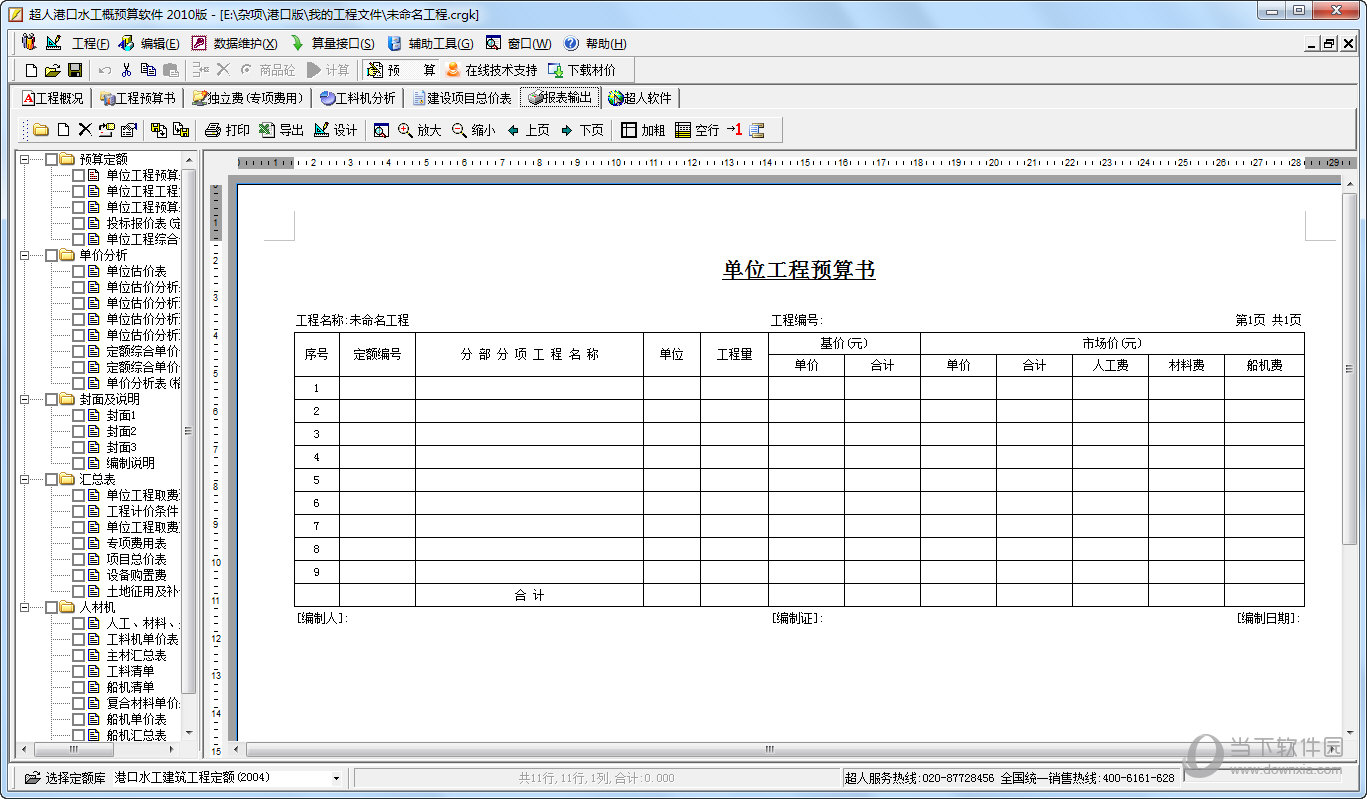Check the 项目总价表 checkbox
1367x799 pixels.
78,559
